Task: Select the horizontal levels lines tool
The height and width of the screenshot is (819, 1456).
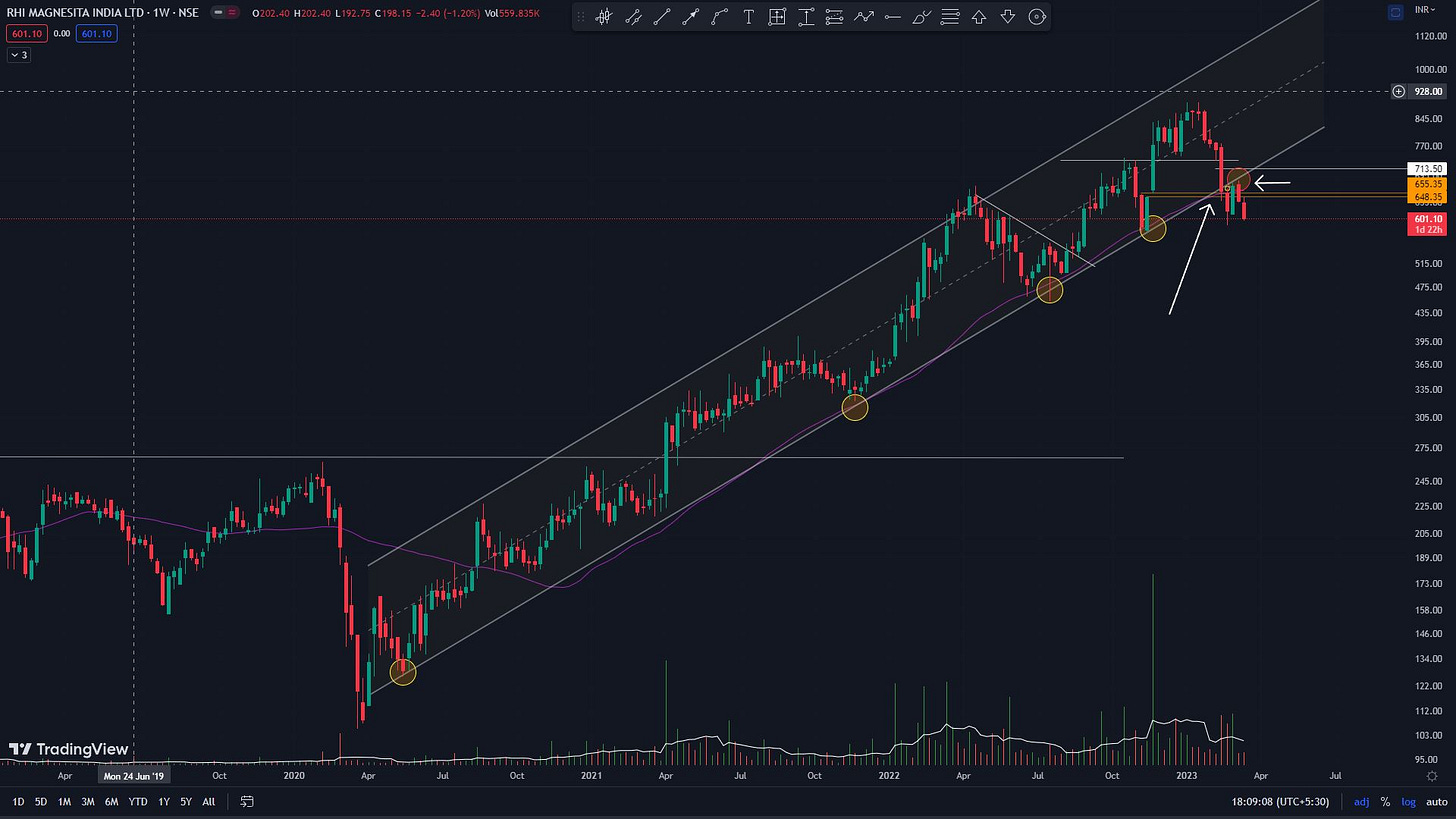Action: pyautogui.click(x=950, y=17)
